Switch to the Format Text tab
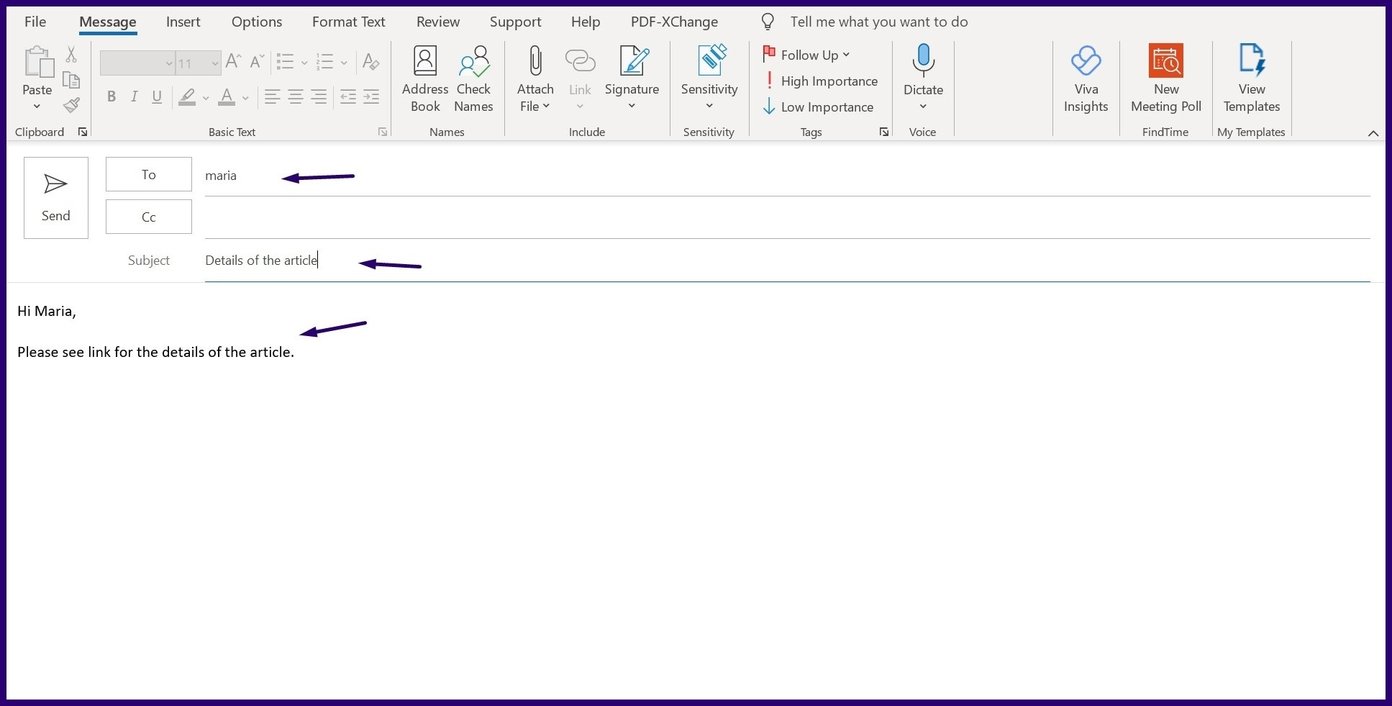 tap(348, 21)
